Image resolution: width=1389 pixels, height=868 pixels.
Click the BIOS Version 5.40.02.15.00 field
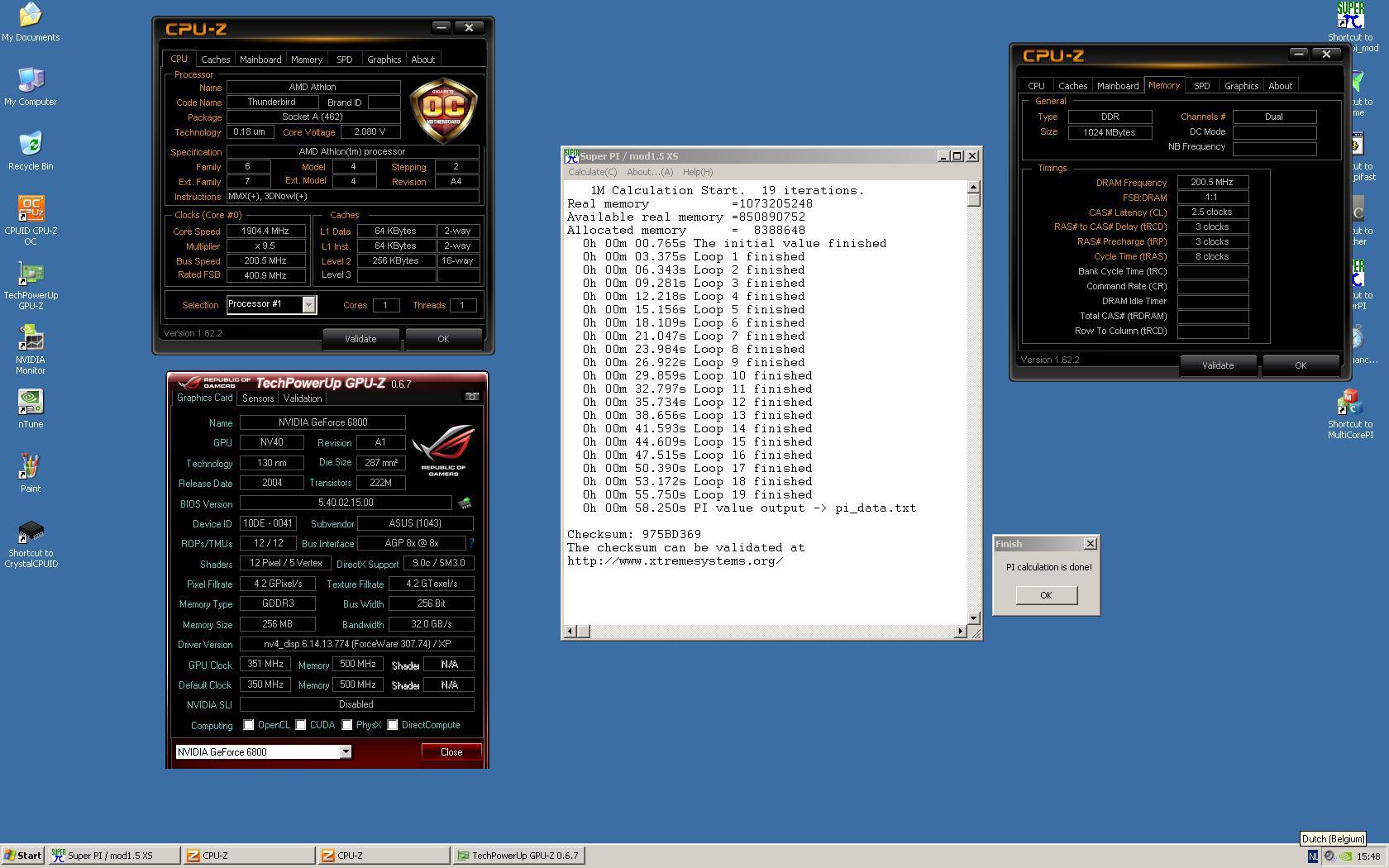pos(346,503)
